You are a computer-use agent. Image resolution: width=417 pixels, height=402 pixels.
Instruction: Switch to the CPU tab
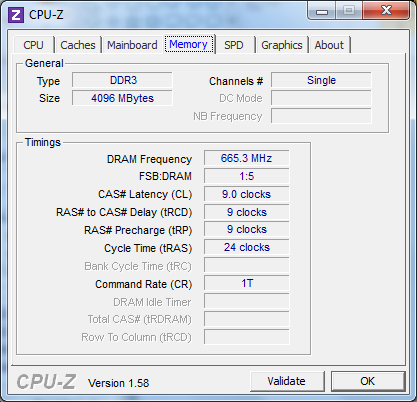(33, 45)
